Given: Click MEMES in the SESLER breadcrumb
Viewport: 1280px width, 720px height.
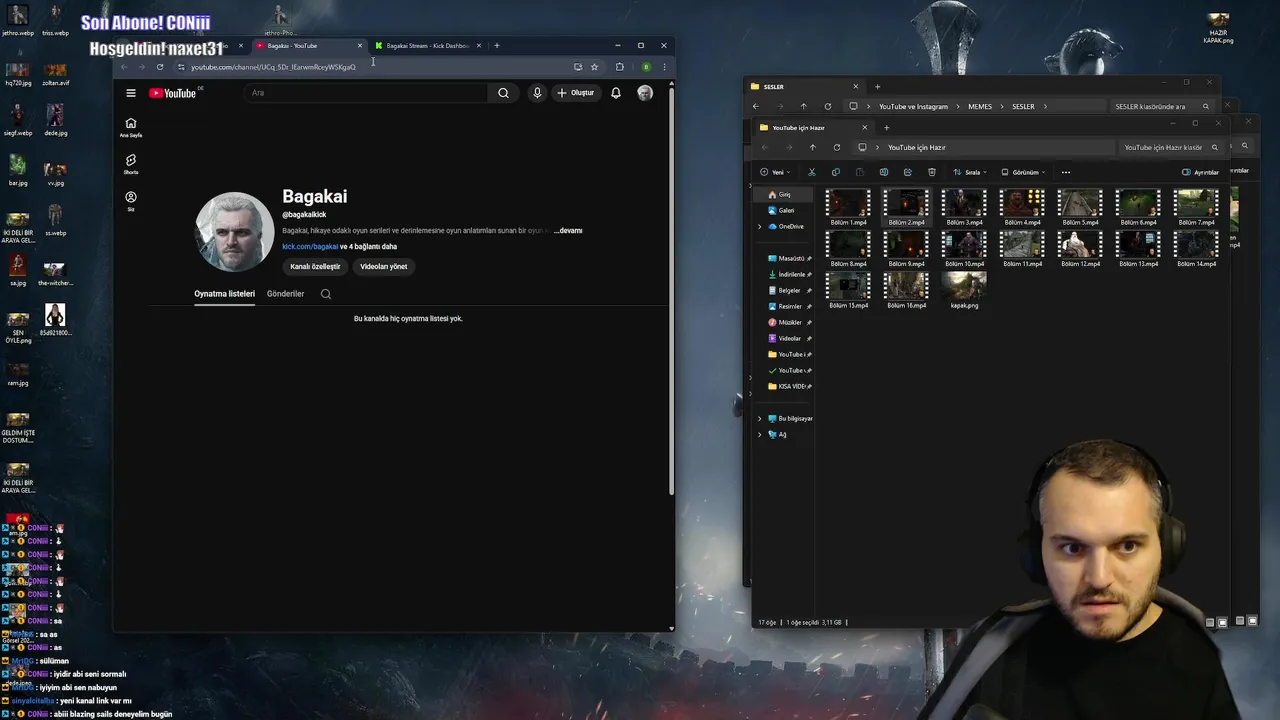Looking at the screenshot, I should pos(980,106).
